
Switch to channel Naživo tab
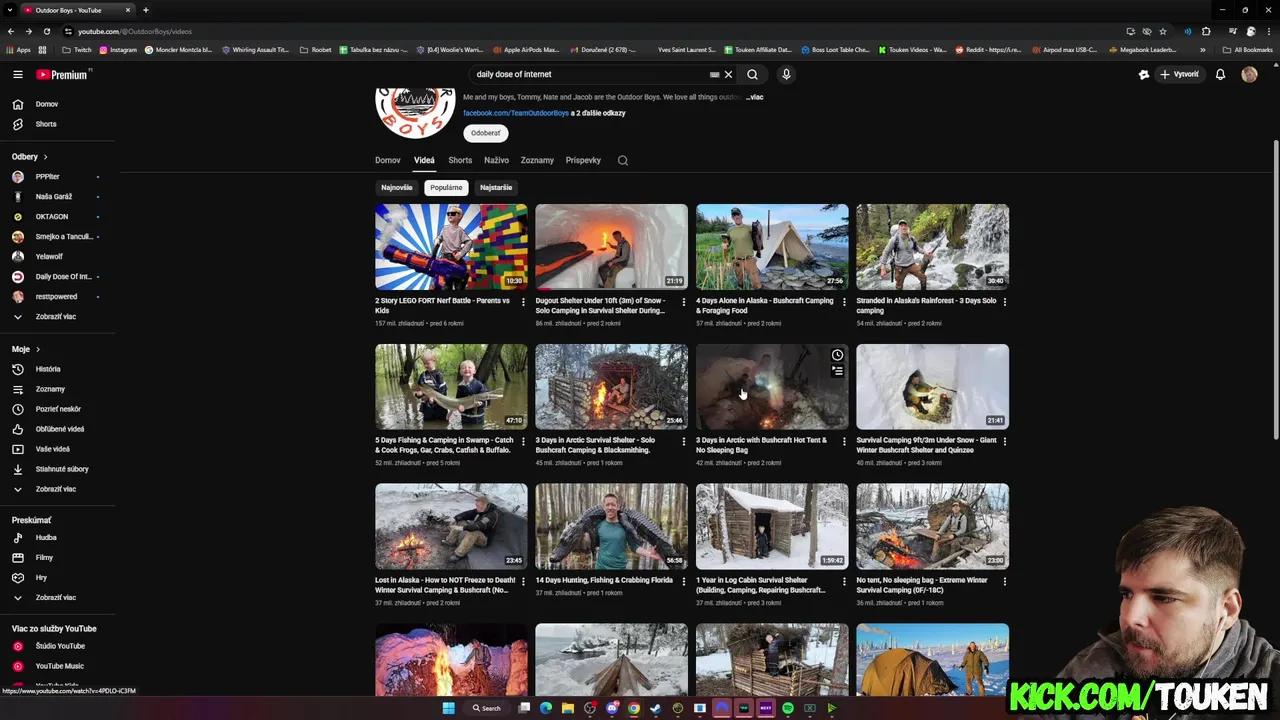[497, 160]
